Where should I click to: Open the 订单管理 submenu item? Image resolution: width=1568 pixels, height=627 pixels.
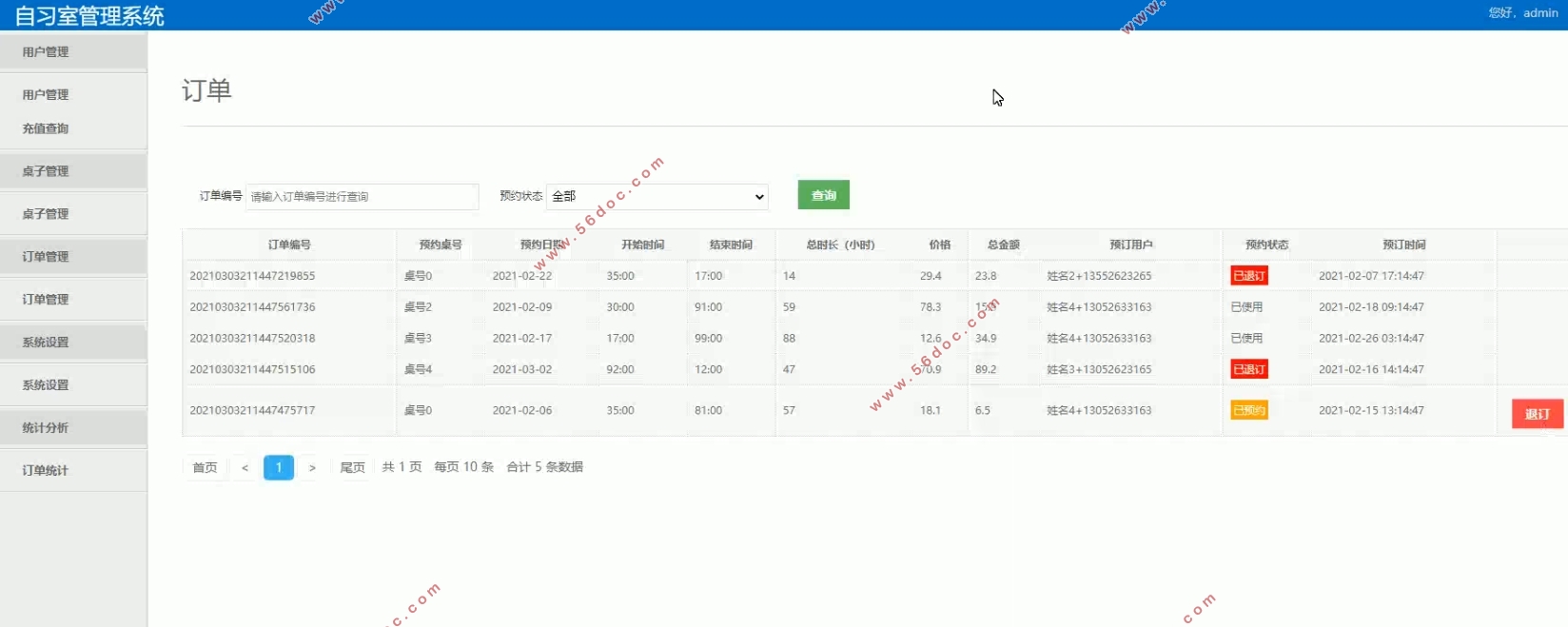coord(46,300)
